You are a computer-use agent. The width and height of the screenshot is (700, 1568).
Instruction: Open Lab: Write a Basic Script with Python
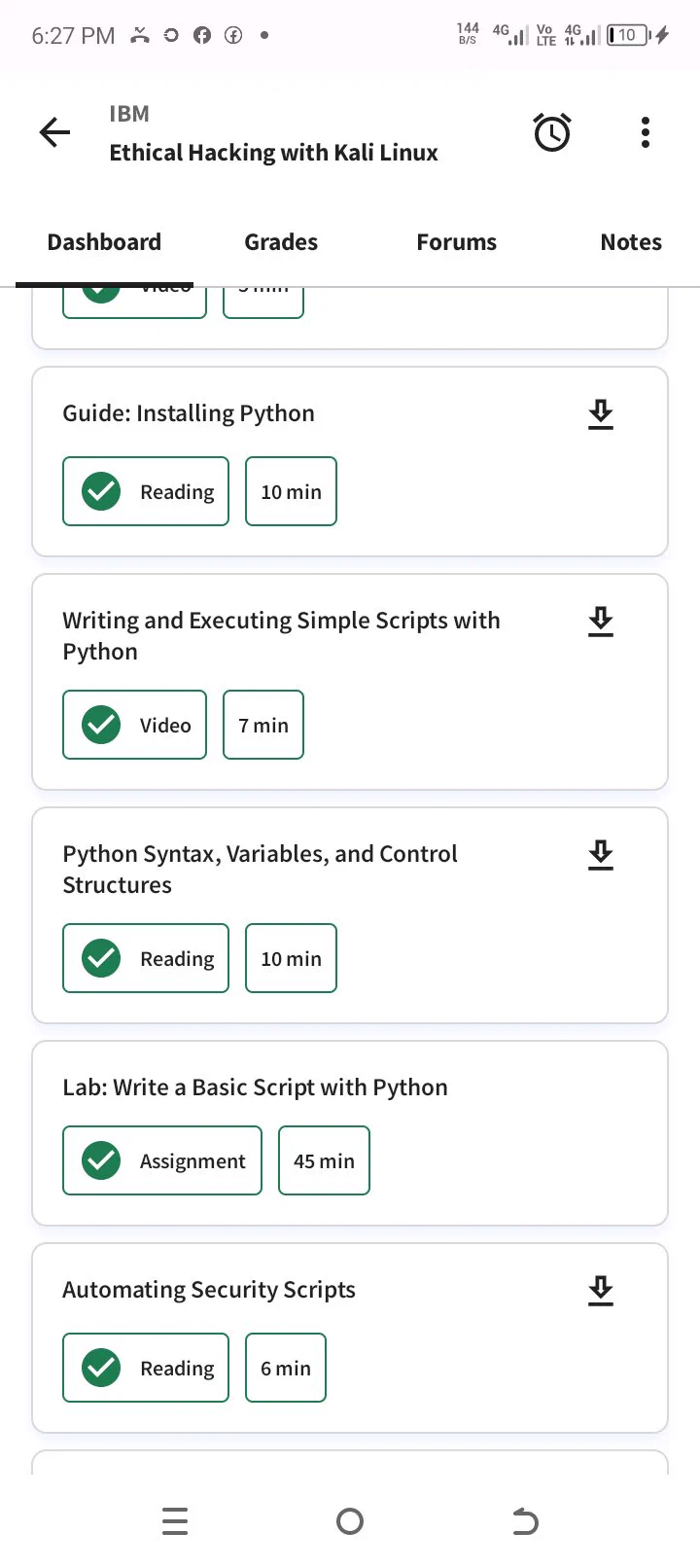point(255,1087)
